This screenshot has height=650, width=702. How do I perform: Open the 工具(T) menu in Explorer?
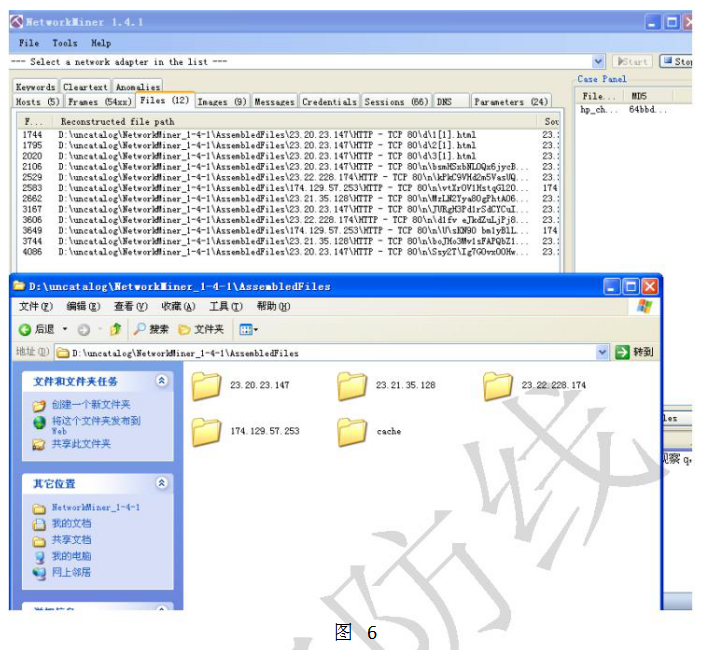(x=226, y=306)
